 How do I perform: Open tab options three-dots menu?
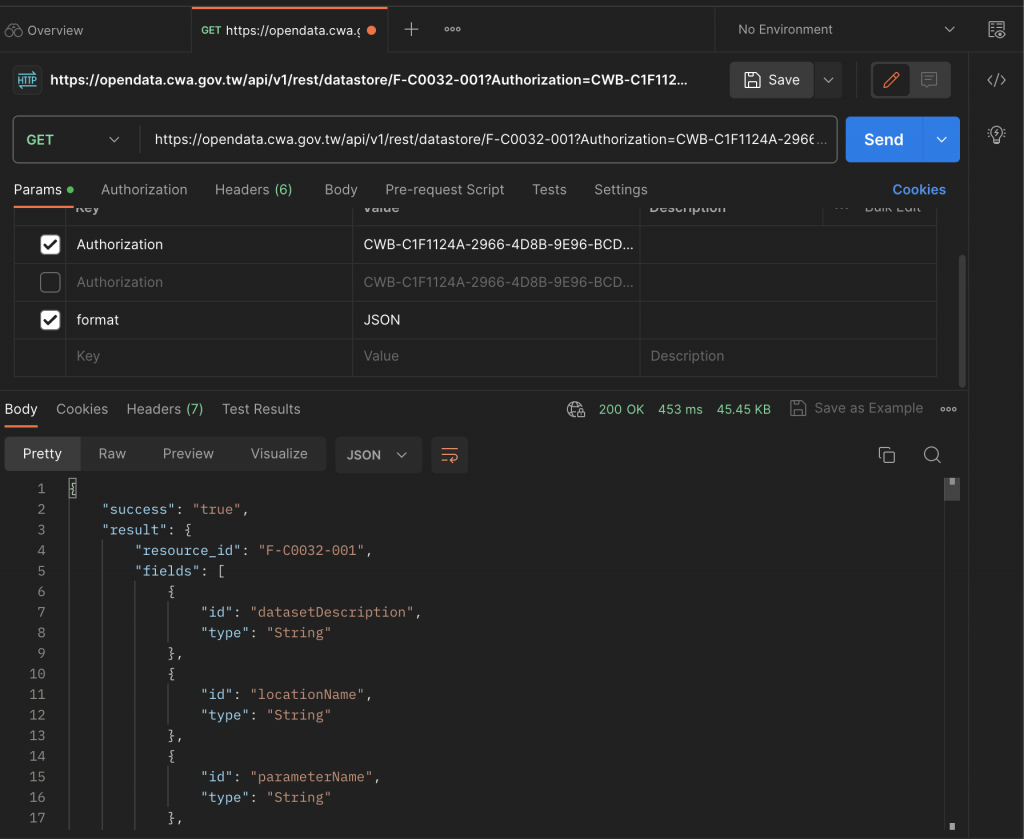coord(452,29)
